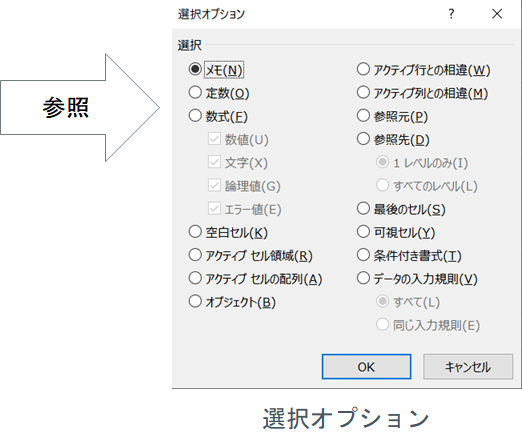Click the OK button
Screen dimensions: 522x446
366,367
